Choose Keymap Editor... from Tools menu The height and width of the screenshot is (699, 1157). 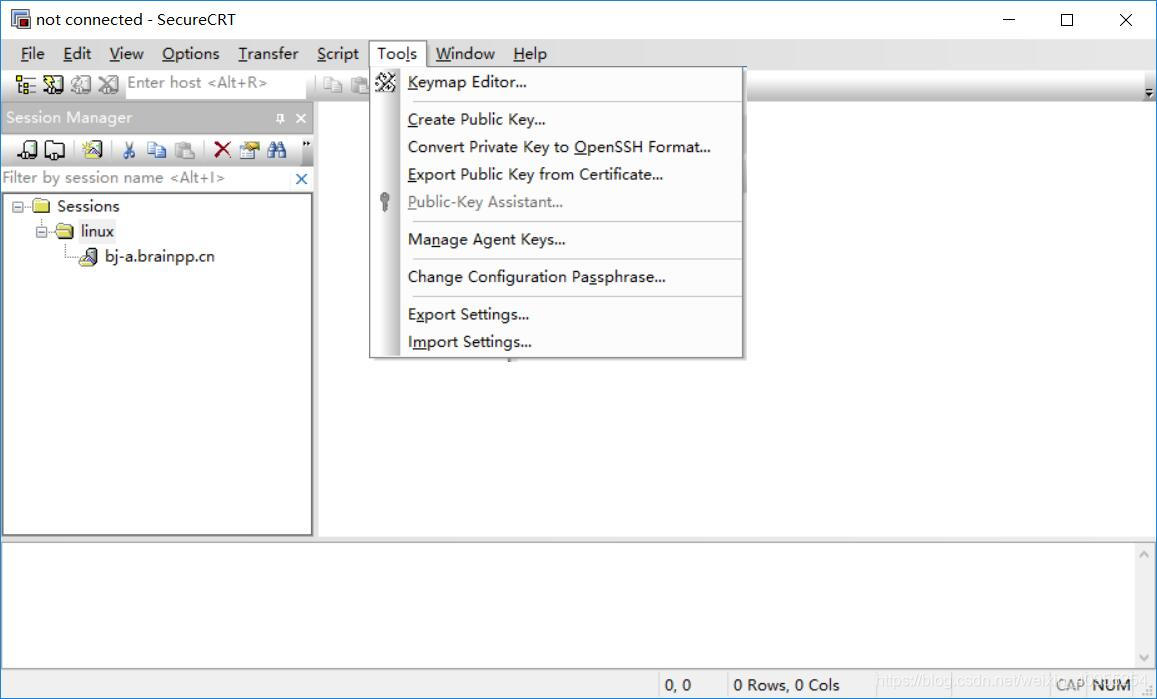(557, 82)
